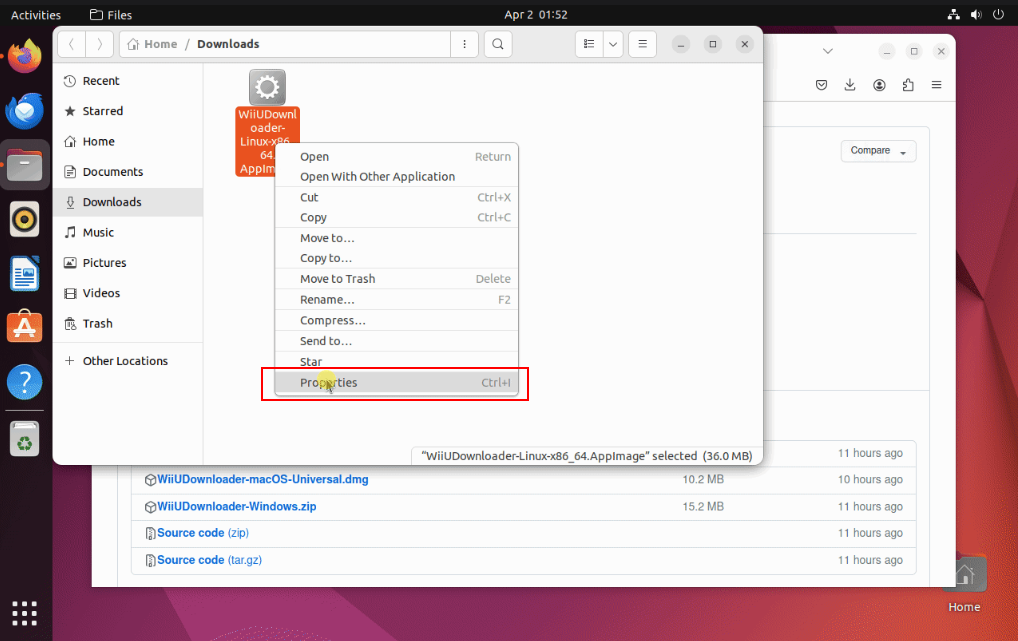This screenshot has height=641, width=1018.
Task: Click the back navigation arrow
Action: pyautogui.click(x=72, y=44)
